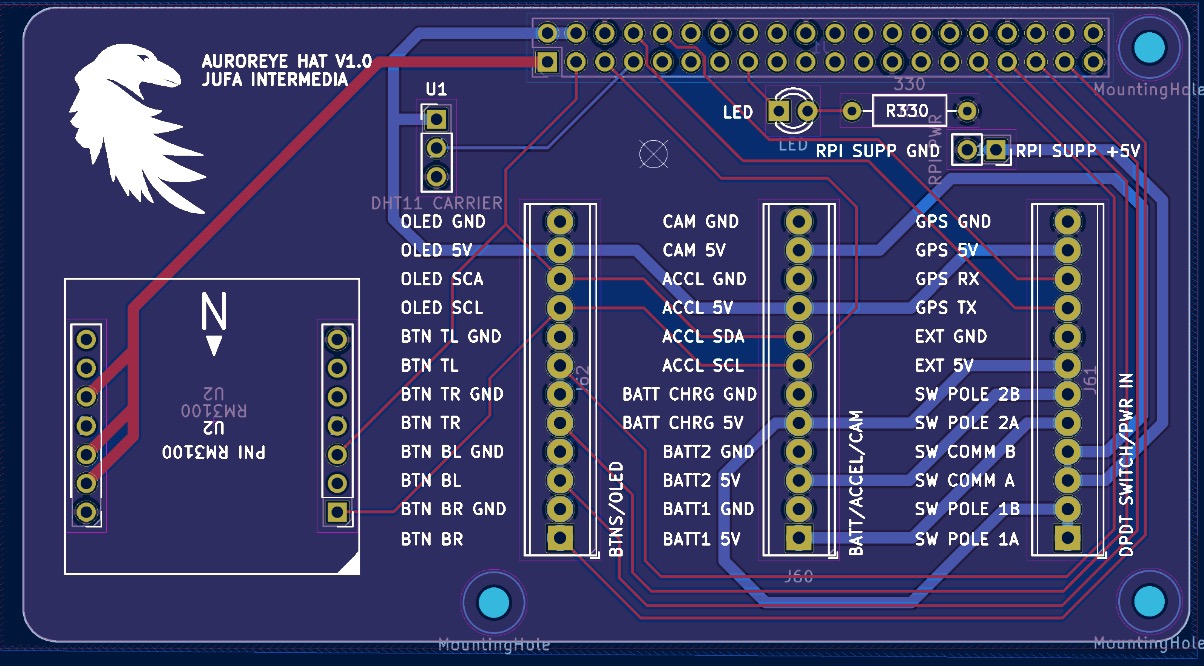Select the DHT11 CARRIER label
The width and height of the screenshot is (1204, 666).
[x=436, y=203]
